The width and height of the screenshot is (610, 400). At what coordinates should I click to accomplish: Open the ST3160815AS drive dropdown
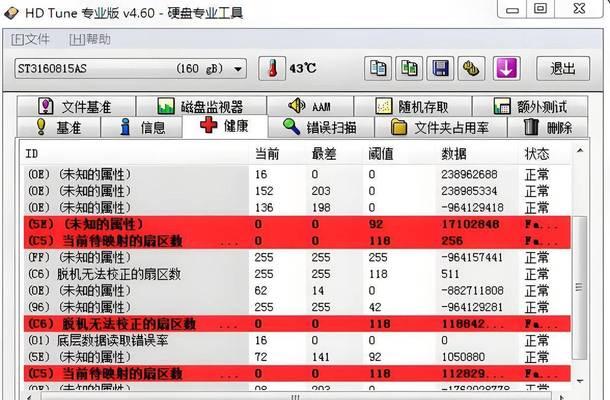pos(131,69)
